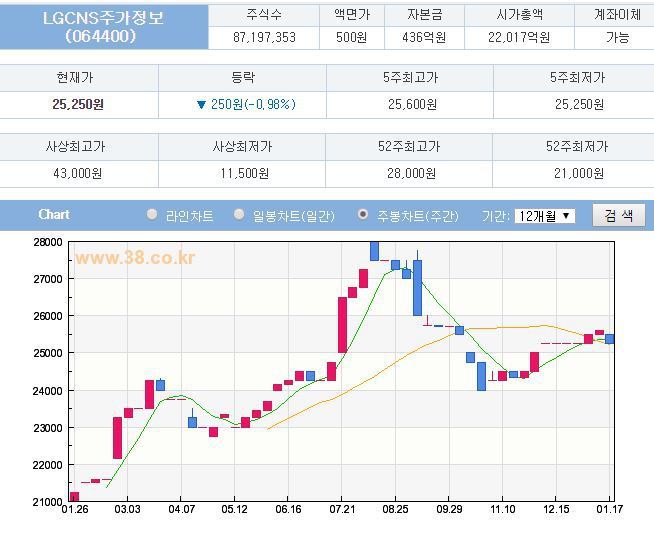The height and width of the screenshot is (537, 654).
Task: Click the 등락 header cell
Action: 243,78
